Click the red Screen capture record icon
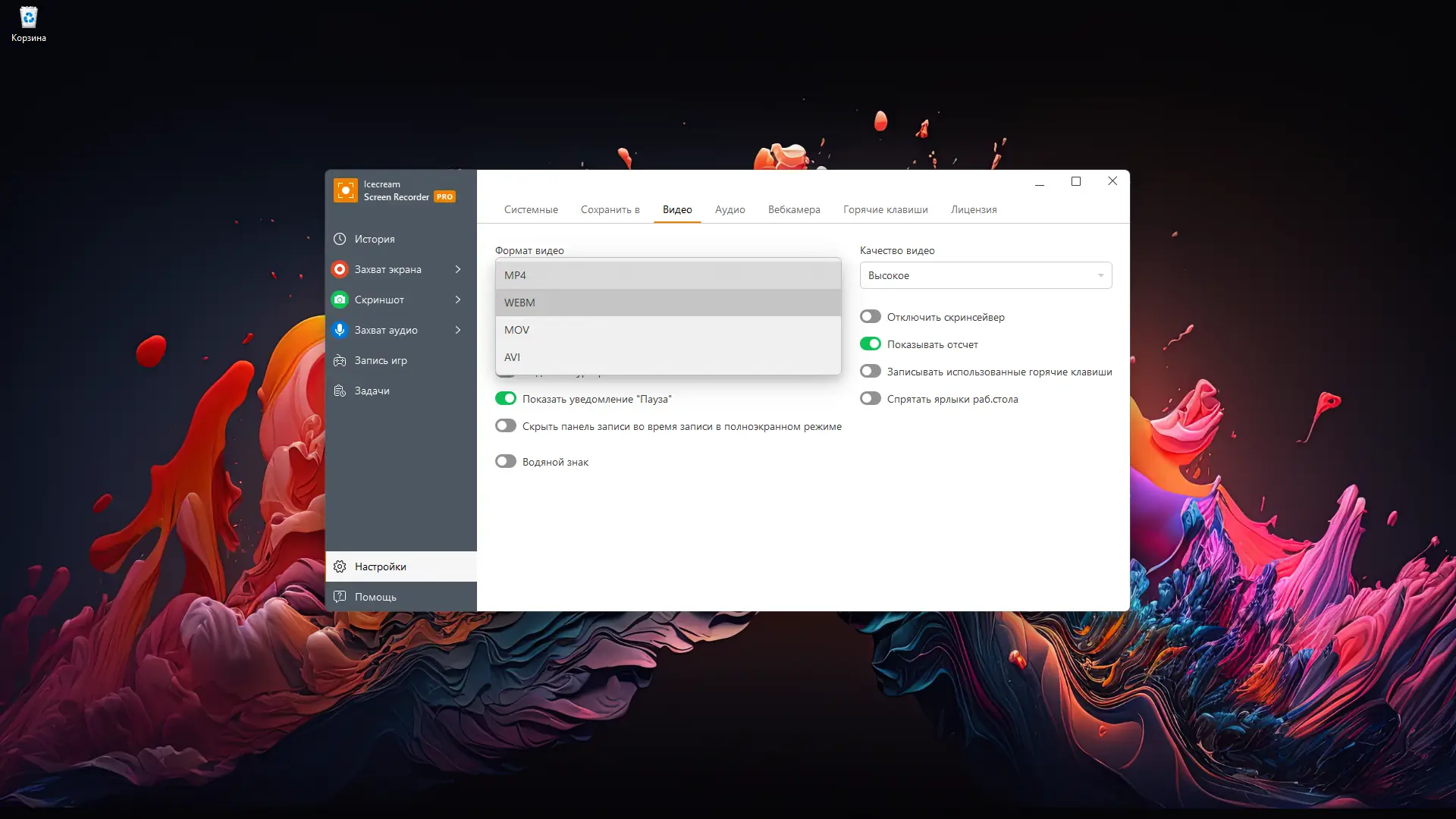 340,269
